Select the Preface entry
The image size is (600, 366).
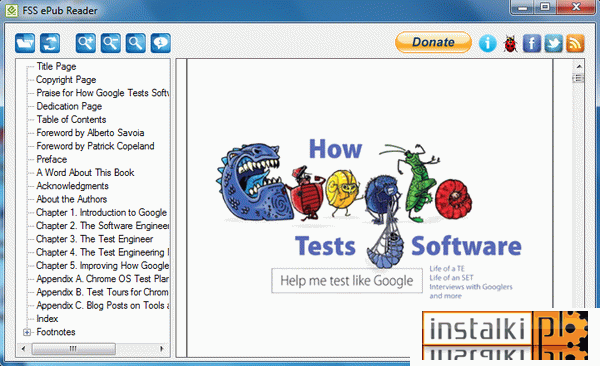click(52, 159)
